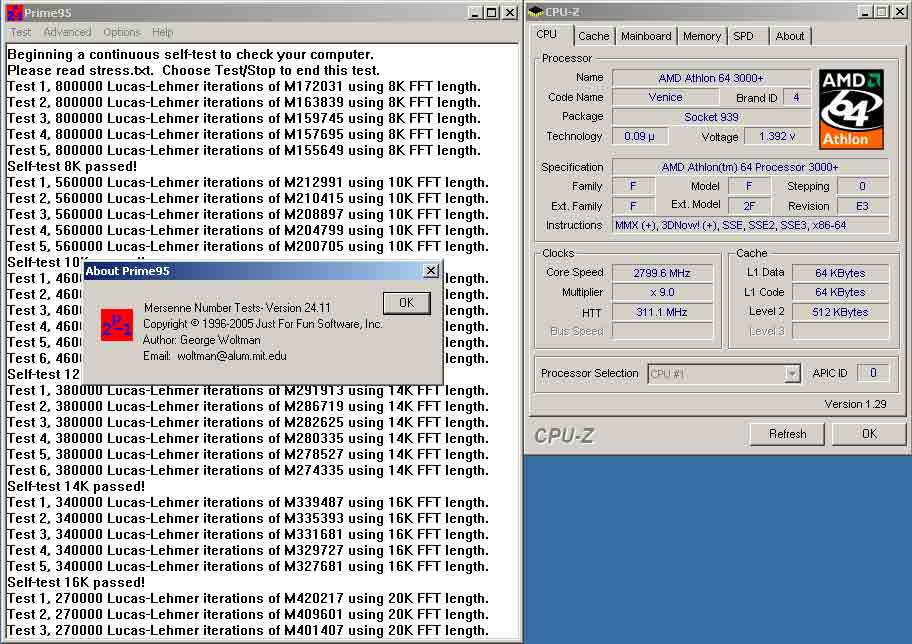Click the empty Level 3 cache field
This screenshot has height=644, width=912.
click(x=840, y=331)
